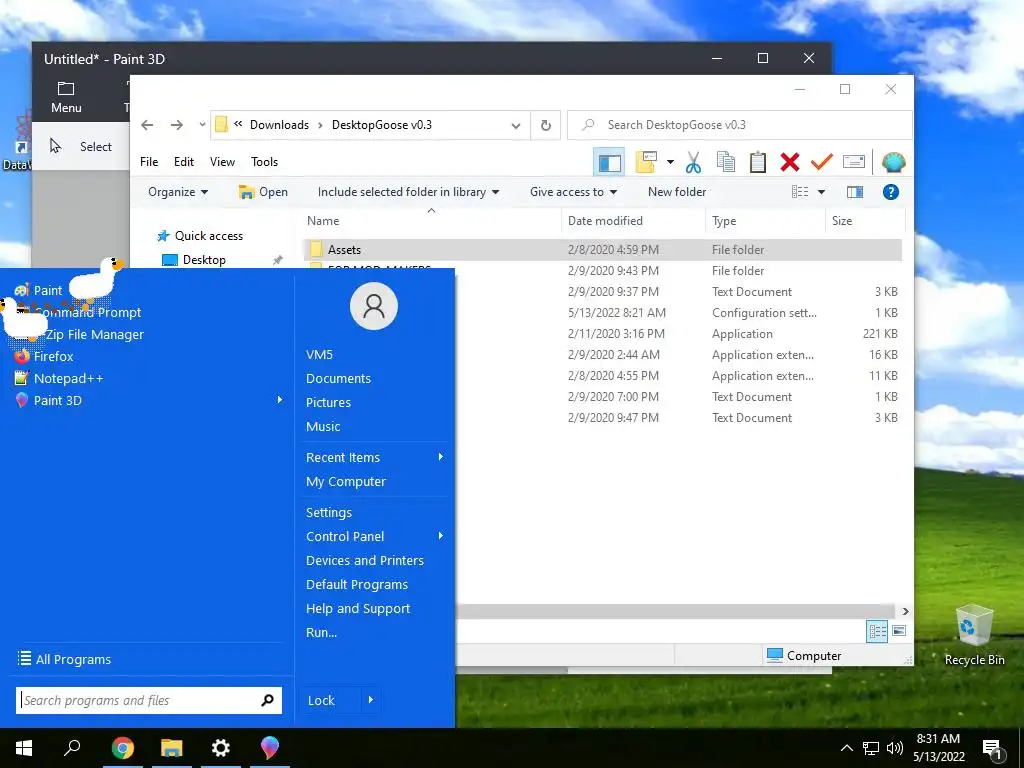Click the Forward arrow in Explorer

click(177, 125)
